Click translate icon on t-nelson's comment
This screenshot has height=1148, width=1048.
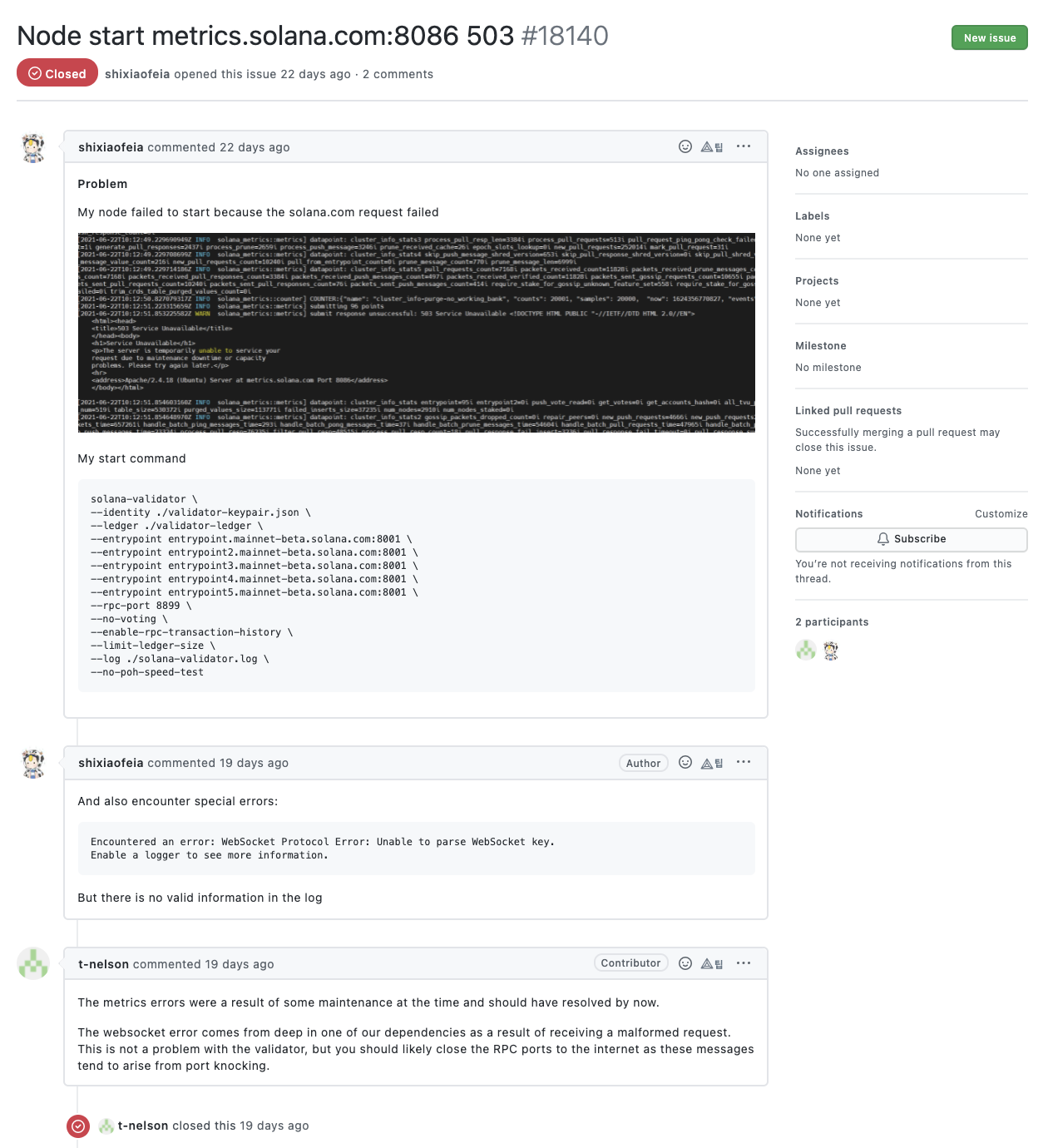pyautogui.click(x=712, y=964)
